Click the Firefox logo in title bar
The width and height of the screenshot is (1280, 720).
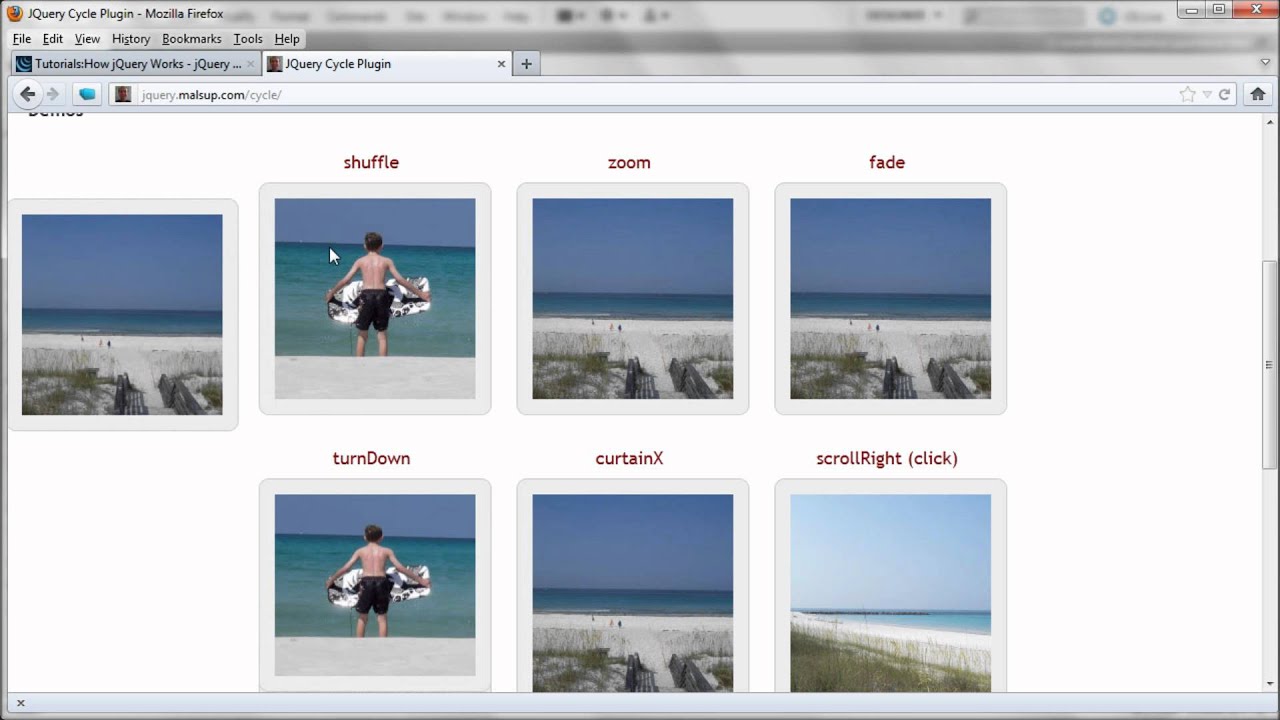click(x=14, y=14)
